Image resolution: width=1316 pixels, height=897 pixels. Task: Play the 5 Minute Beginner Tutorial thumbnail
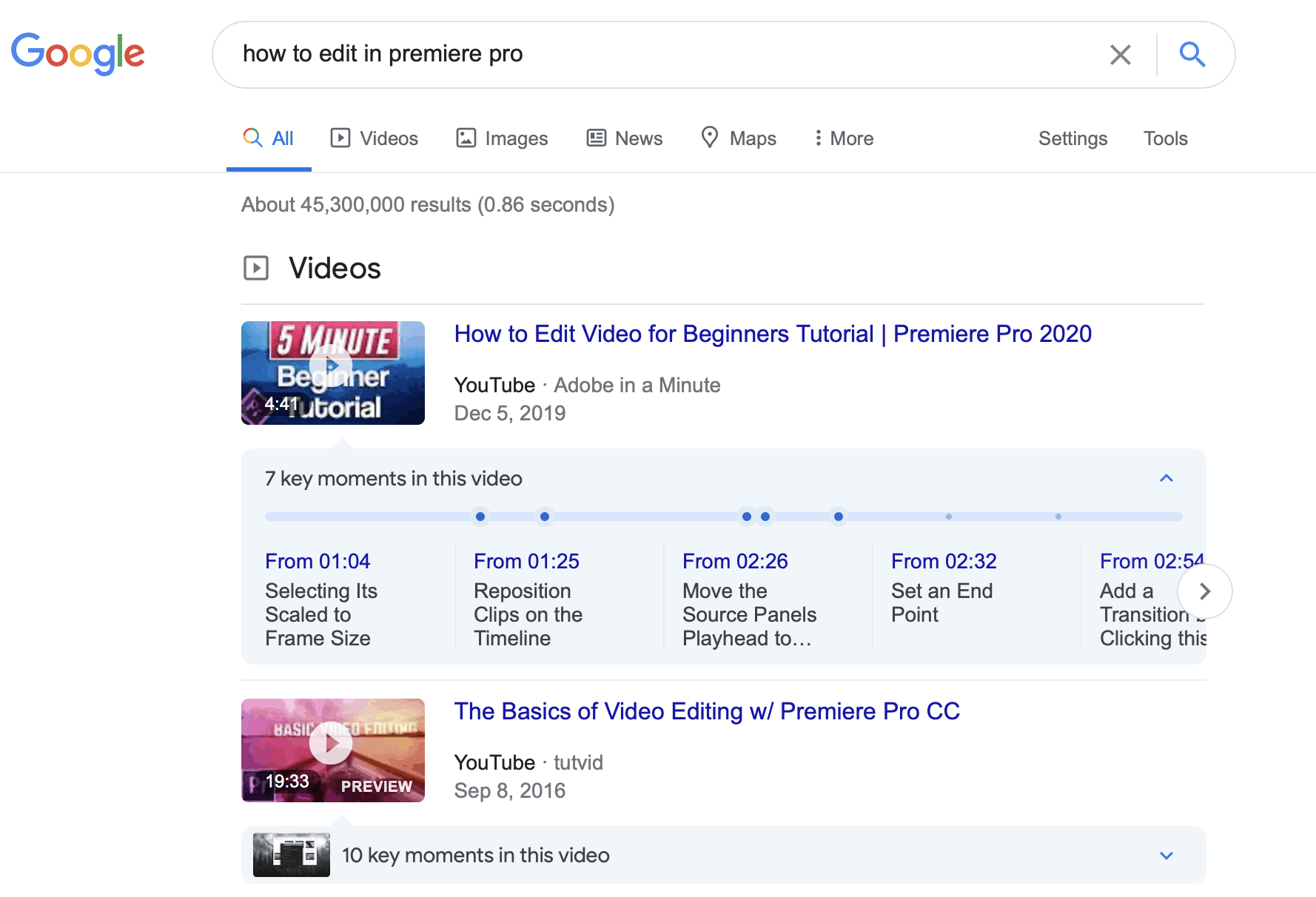point(333,373)
